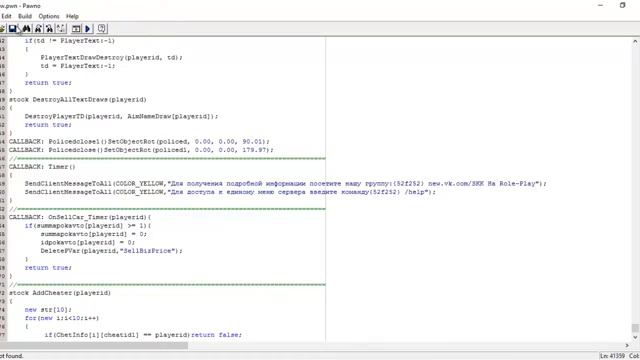The height and width of the screenshot is (360, 640).
Task: Restore down the Pawno window
Action: point(622,5)
